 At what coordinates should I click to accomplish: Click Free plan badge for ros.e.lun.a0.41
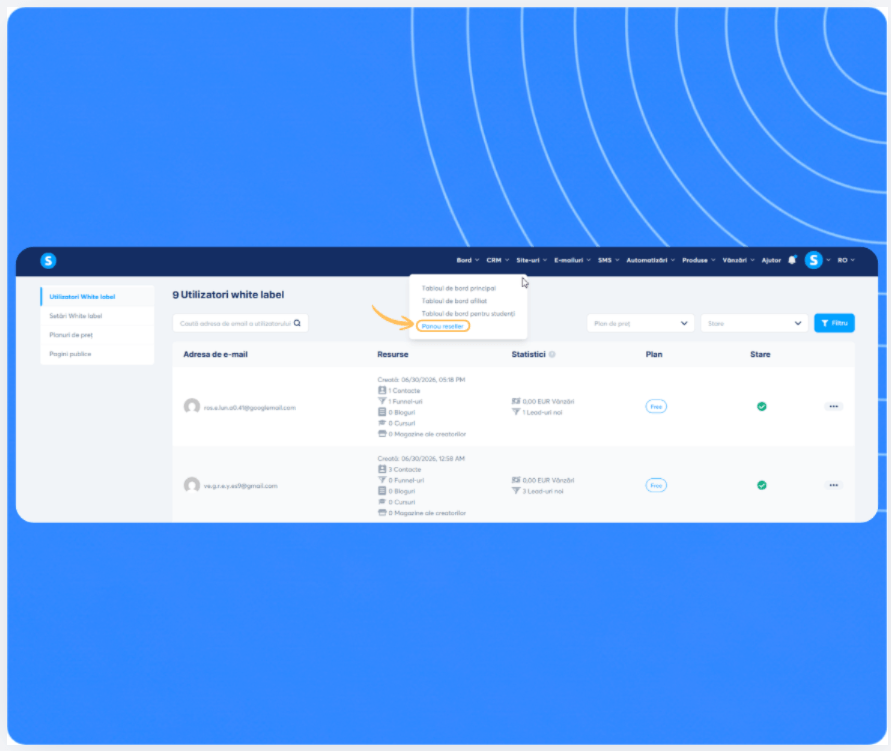click(x=656, y=407)
